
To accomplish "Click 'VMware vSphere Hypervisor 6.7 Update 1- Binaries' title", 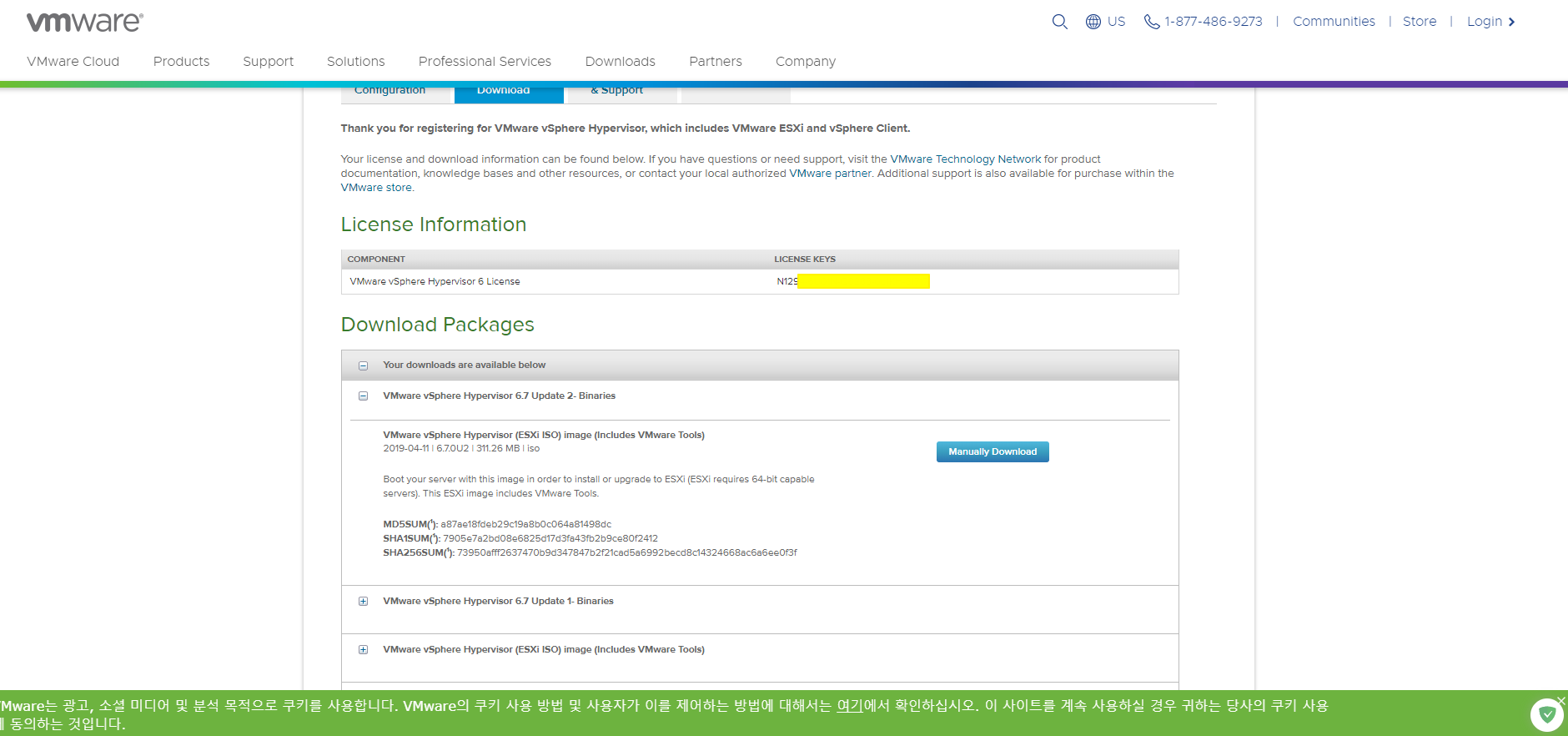I will coord(498,602).
